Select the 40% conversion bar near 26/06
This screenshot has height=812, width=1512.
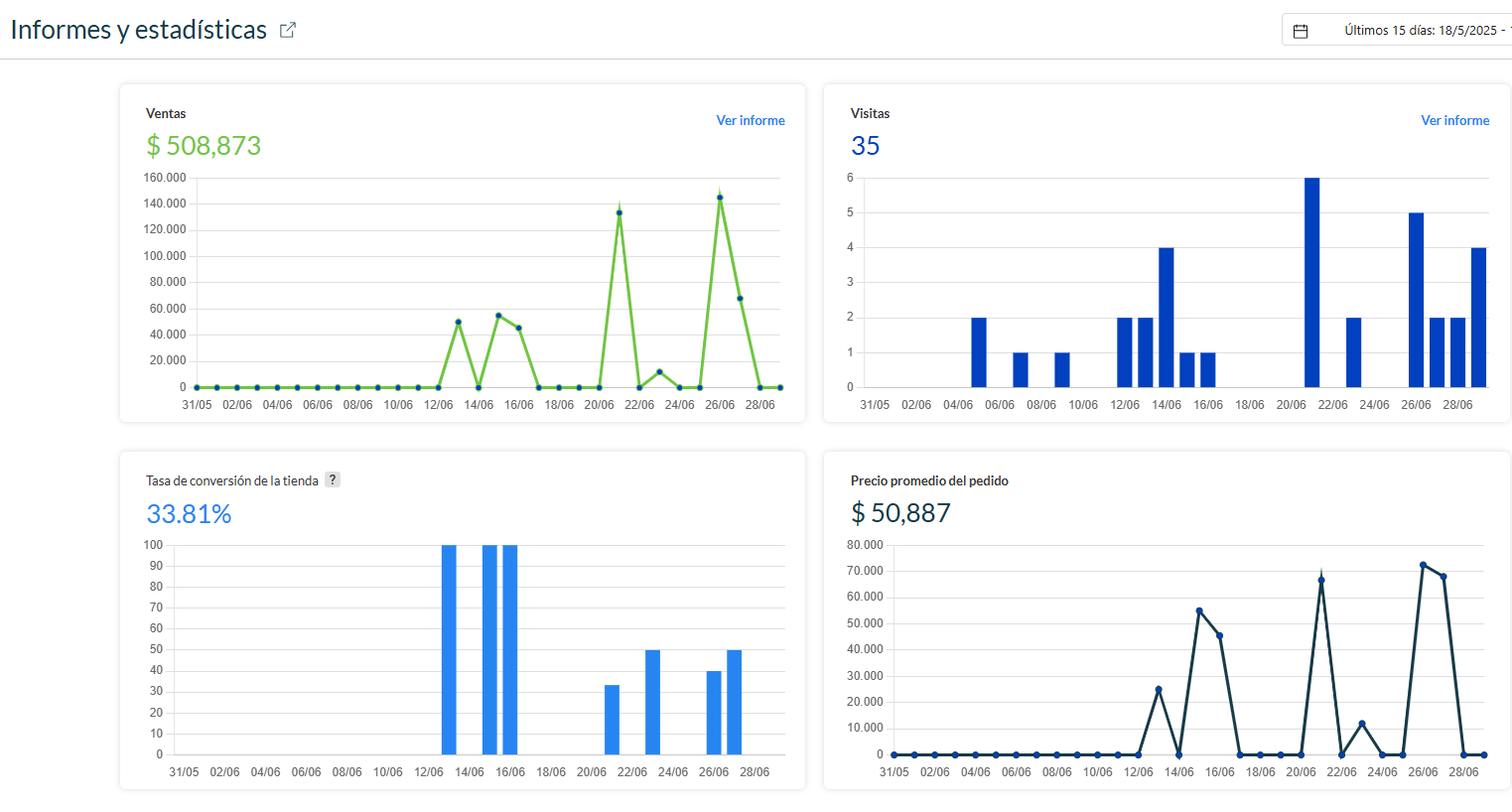coord(714,713)
